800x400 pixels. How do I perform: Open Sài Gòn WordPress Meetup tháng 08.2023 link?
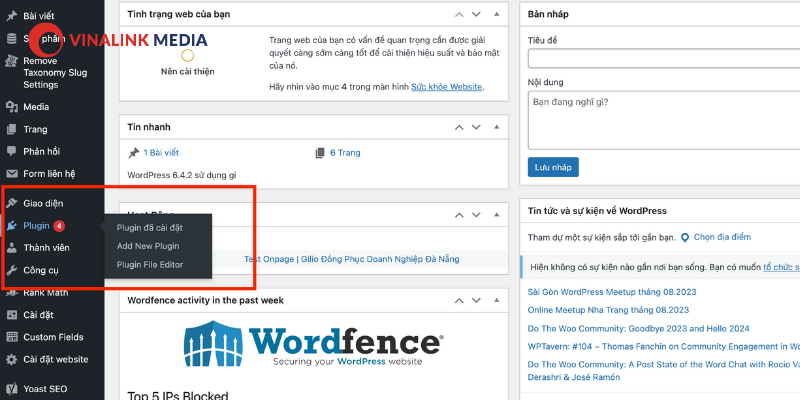pyautogui.click(x=612, y=292)
